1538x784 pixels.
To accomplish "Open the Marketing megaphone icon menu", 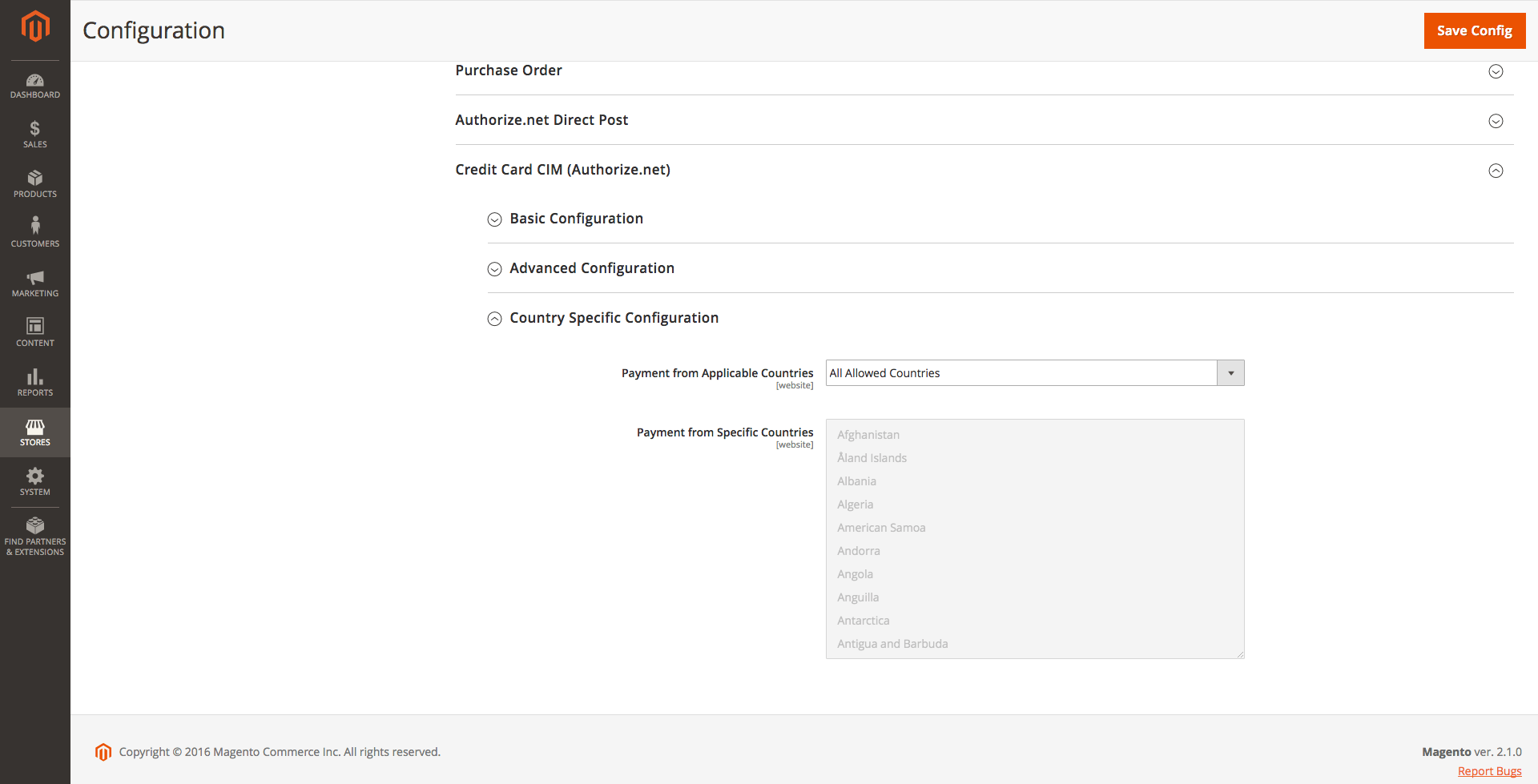I will pos(35,283).
